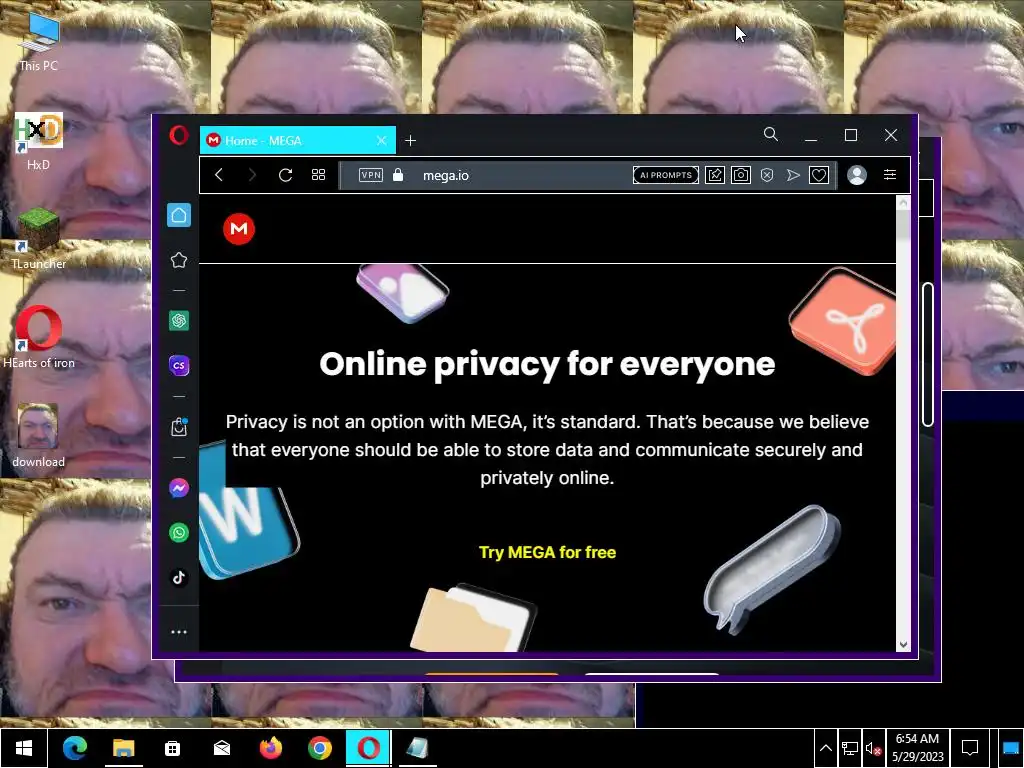This screenshot has width=1024, height=768.
Task: Add page to bookmarks heart
Action: pos(819,175)
